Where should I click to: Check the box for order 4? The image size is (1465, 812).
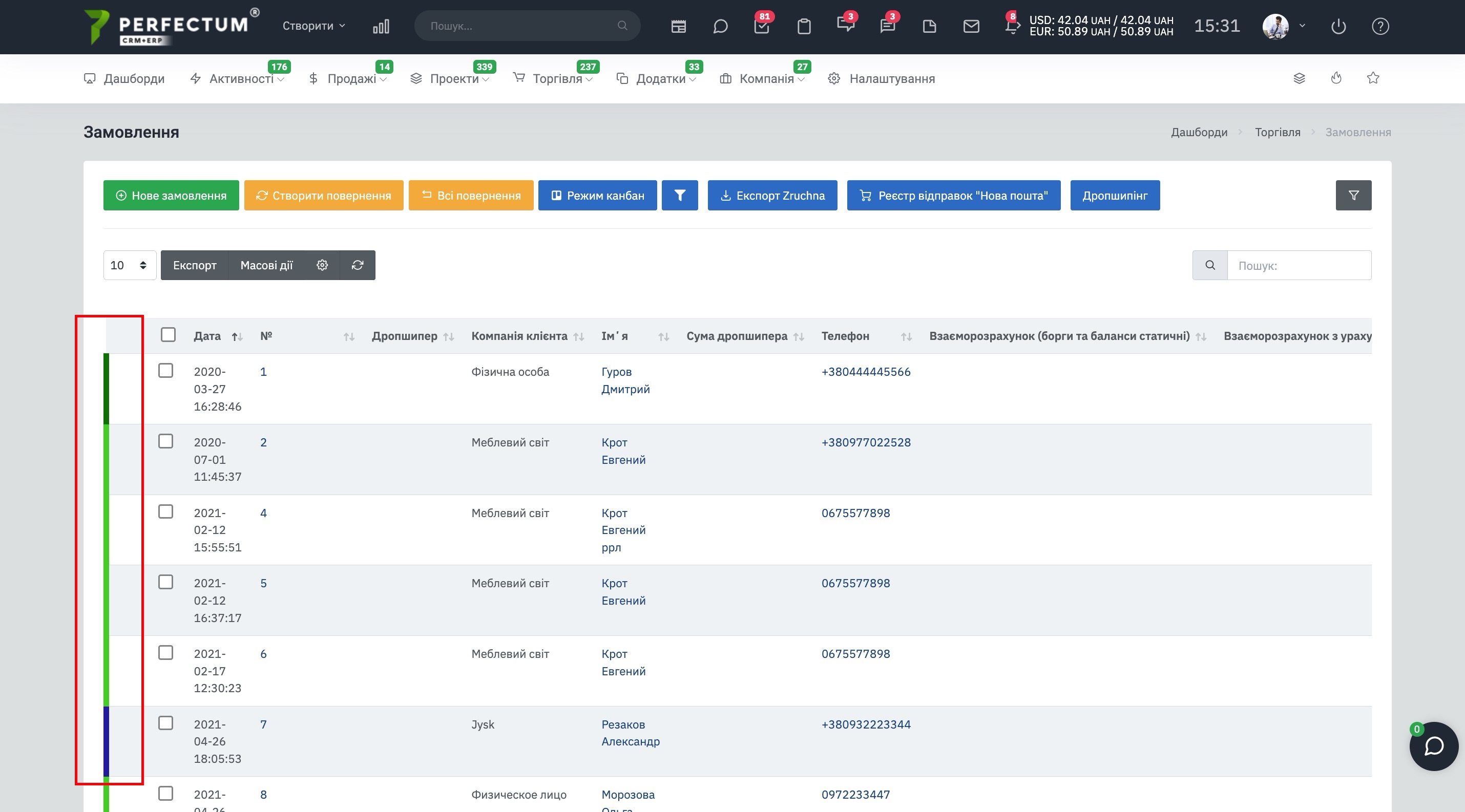click(x=165, y=511)
